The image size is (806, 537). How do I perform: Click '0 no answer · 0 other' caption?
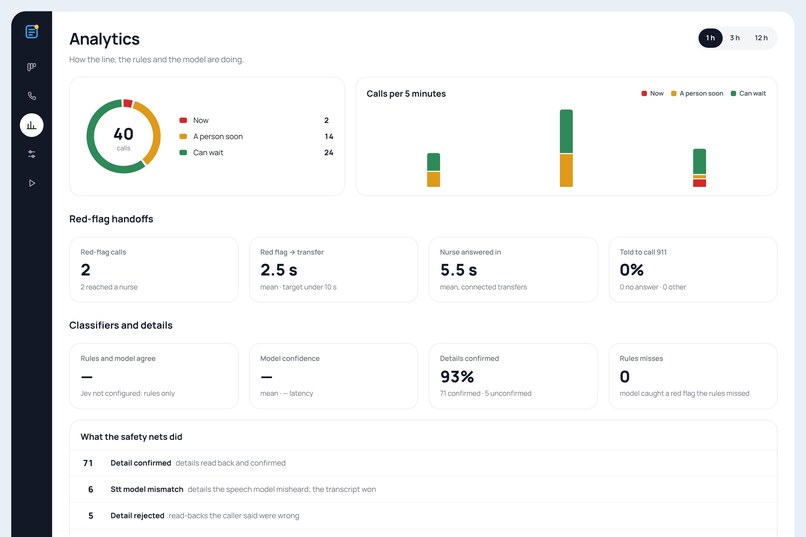[652, 287]
